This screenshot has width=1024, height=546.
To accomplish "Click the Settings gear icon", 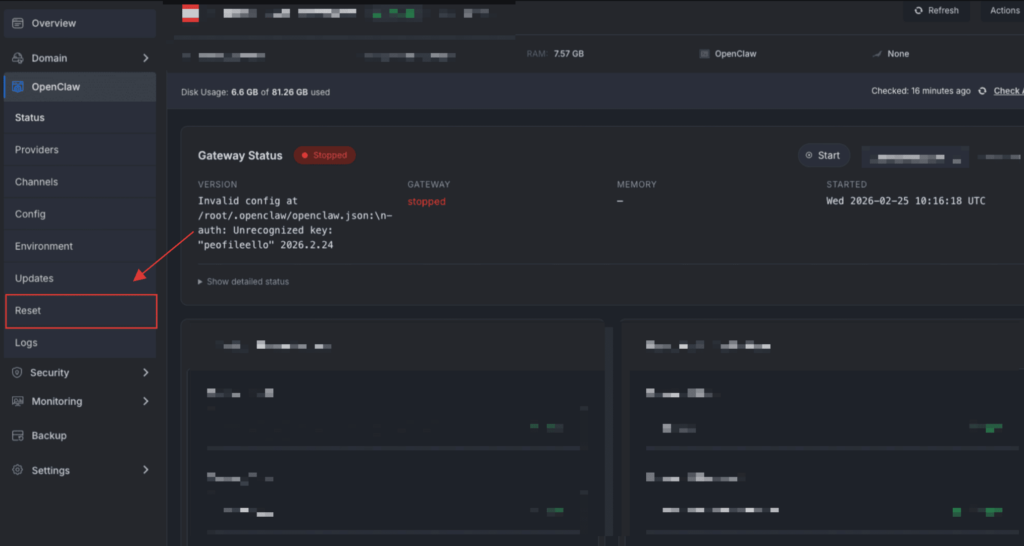I will tap(18, 470).
